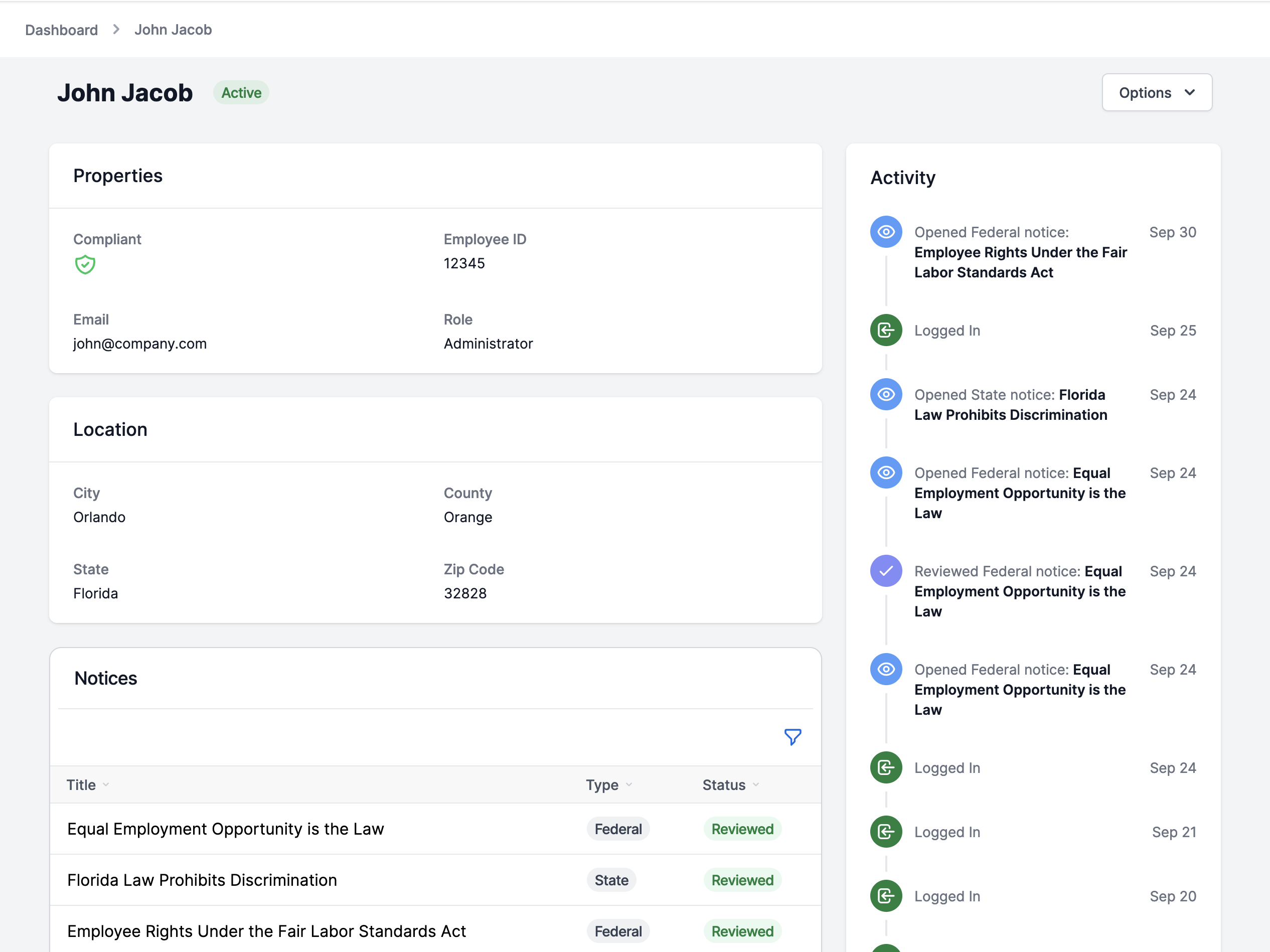
Task: Click John Jacob breadcrumb item
Action: pos(173,30)
